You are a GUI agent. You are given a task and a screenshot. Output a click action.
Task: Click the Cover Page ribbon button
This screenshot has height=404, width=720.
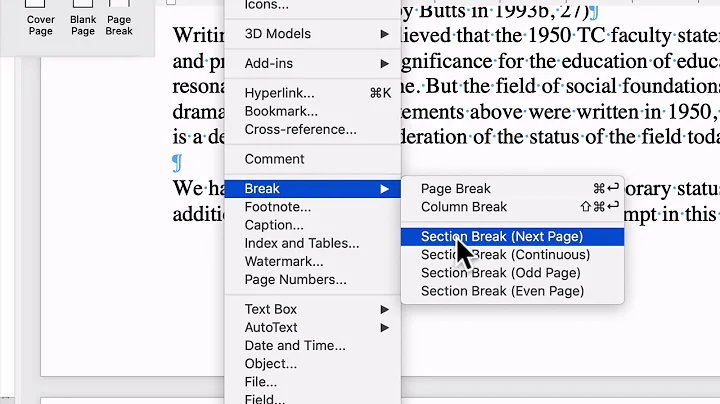40,19
